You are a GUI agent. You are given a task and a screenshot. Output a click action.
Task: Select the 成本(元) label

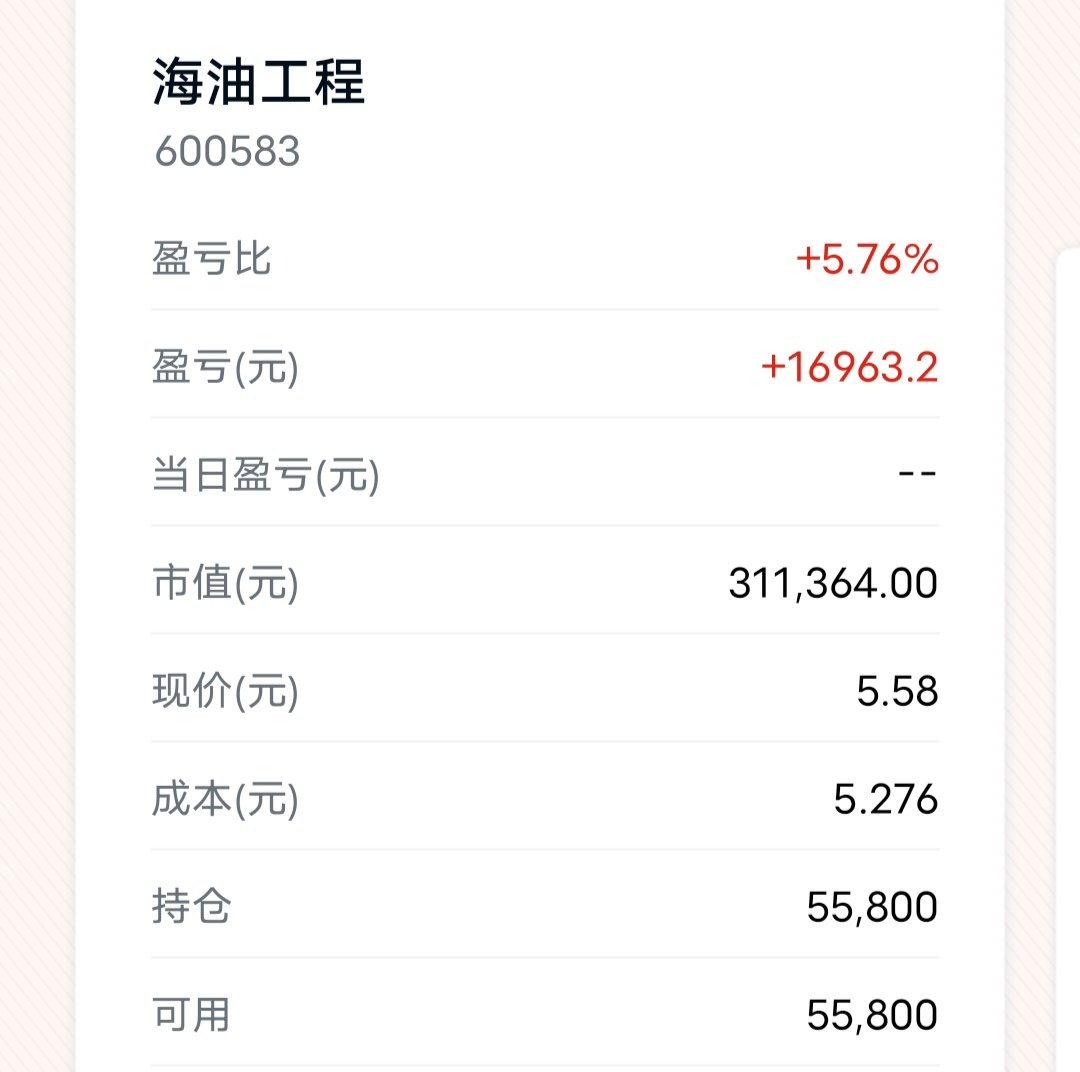click(x=225, y=800)
